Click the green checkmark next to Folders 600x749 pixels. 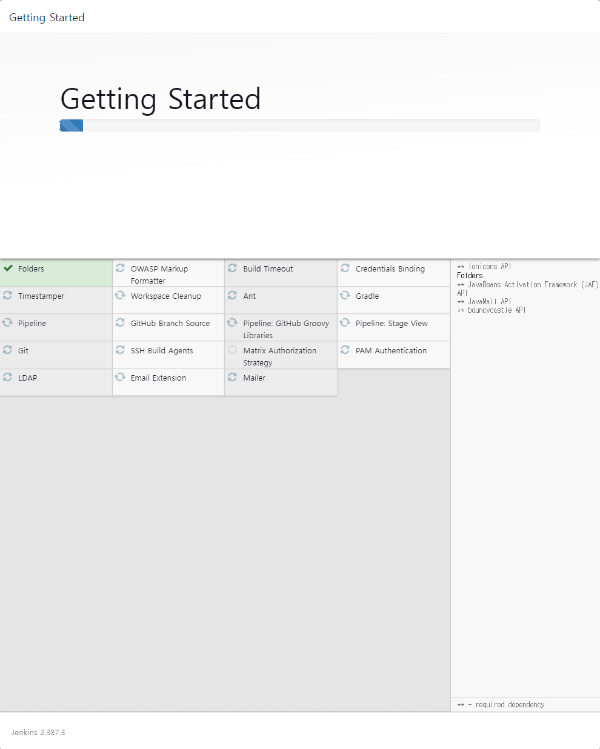tap(8, 268)
